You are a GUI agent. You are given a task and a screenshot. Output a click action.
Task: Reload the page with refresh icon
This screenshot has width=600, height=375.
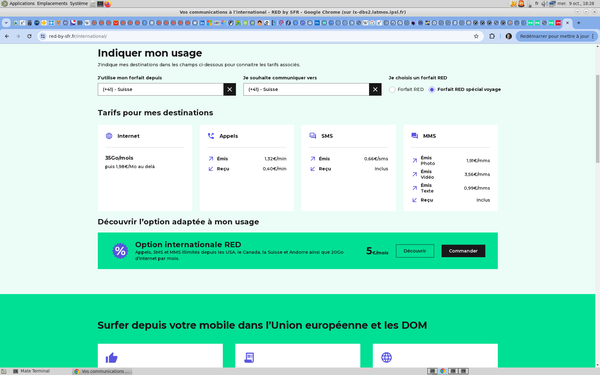click(x=29, y=36)
